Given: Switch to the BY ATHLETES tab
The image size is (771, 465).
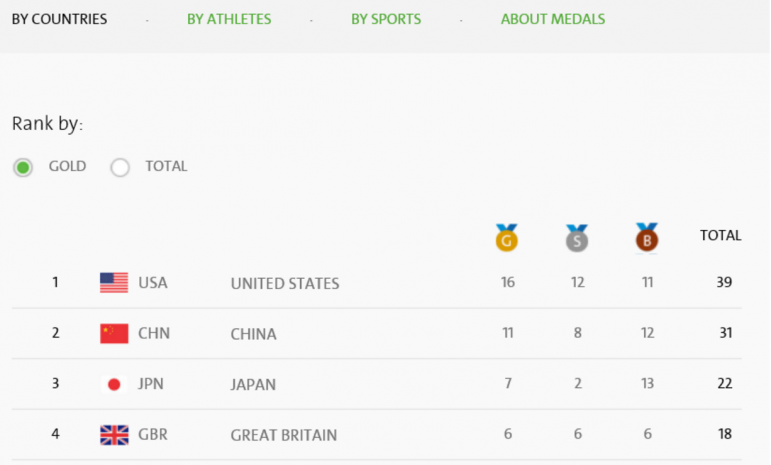Looking at the screenshot, I should (x=229, y=19).
